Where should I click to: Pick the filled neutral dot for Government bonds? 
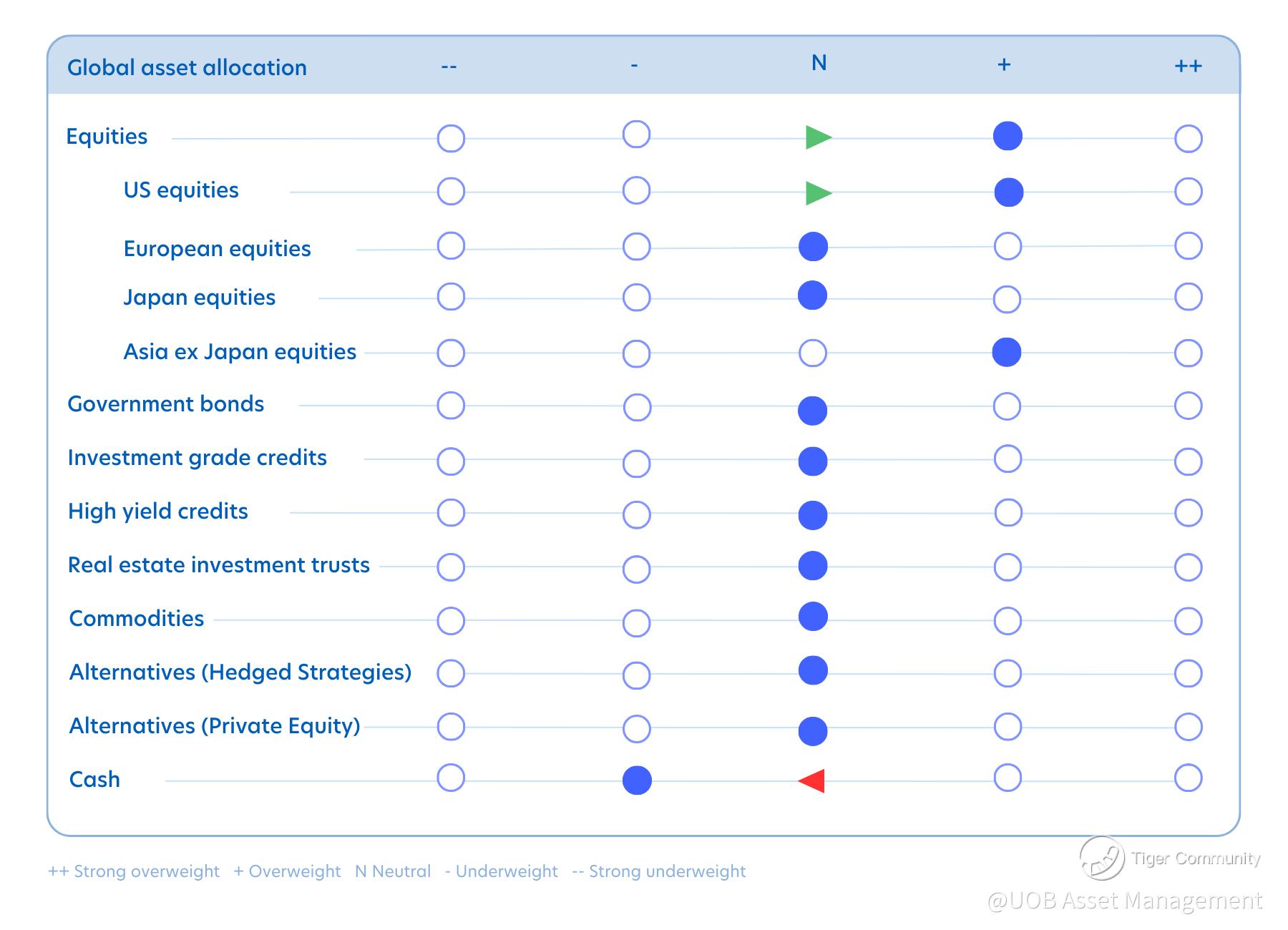click(813, 411)
